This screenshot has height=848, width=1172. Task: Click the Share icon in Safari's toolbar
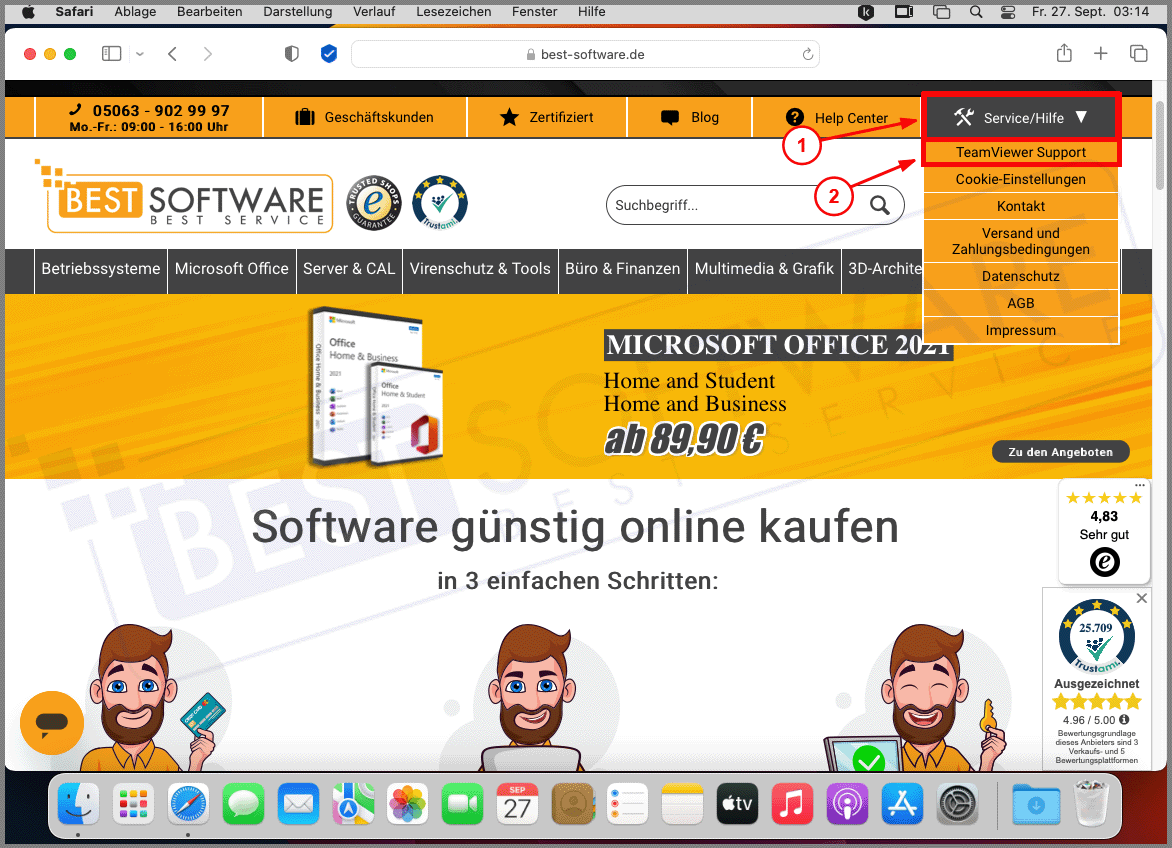(x=1064, y=53)
